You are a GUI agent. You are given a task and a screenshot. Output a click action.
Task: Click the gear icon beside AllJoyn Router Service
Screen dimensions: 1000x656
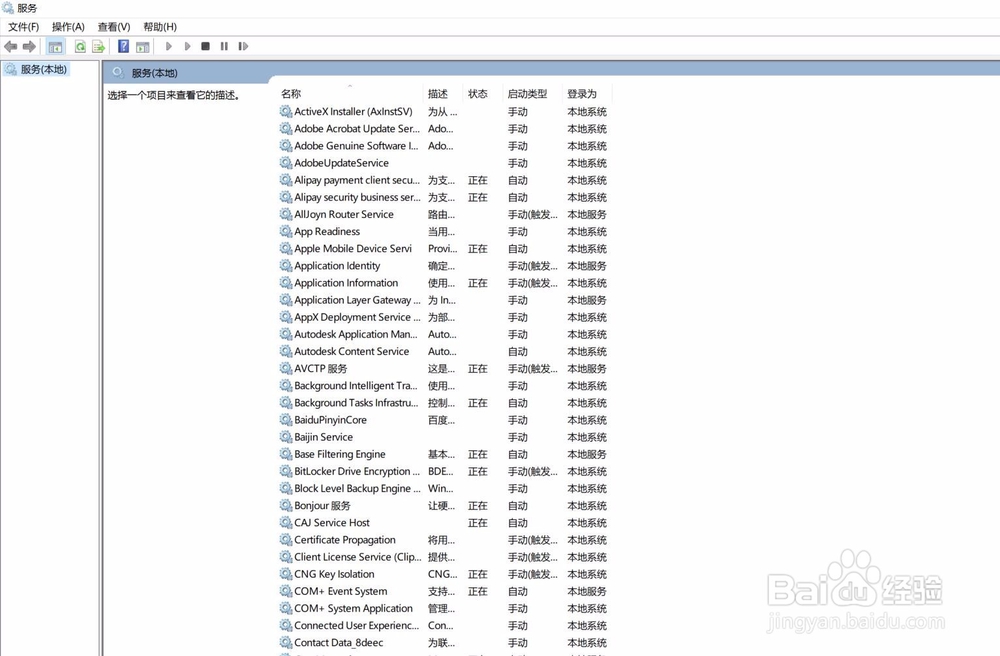tap(286, 214)
